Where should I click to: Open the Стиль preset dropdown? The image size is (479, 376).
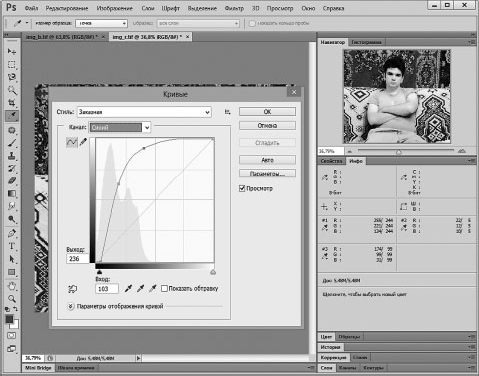coord(144,112)
